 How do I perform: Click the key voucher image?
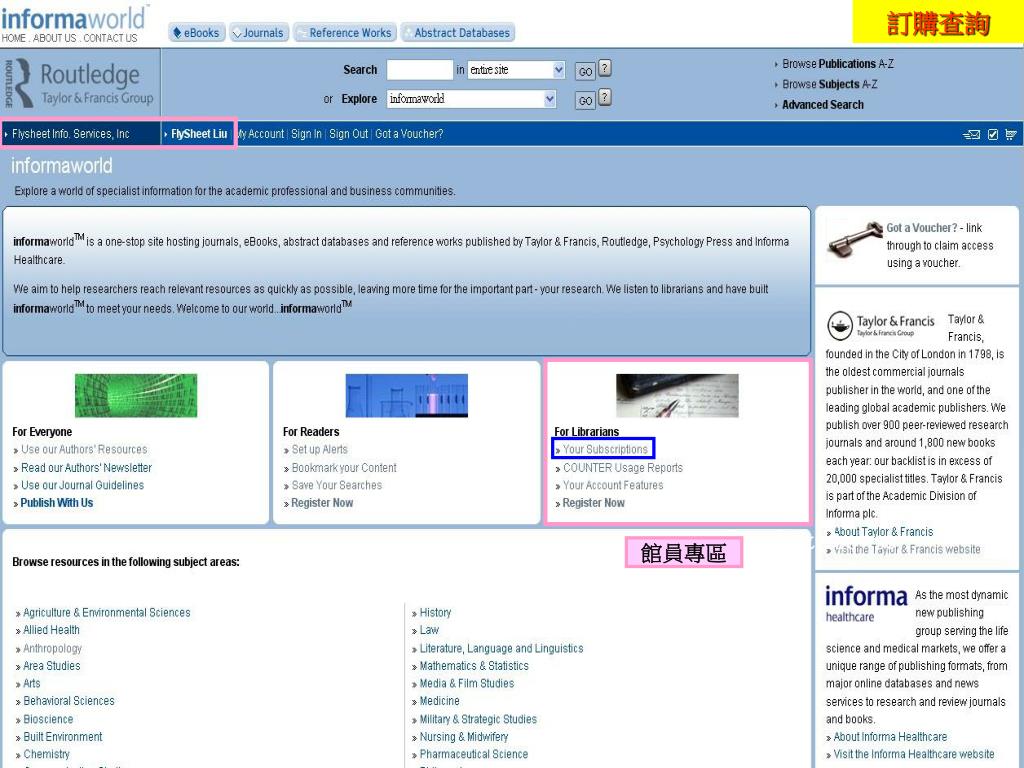click(855, 240)
